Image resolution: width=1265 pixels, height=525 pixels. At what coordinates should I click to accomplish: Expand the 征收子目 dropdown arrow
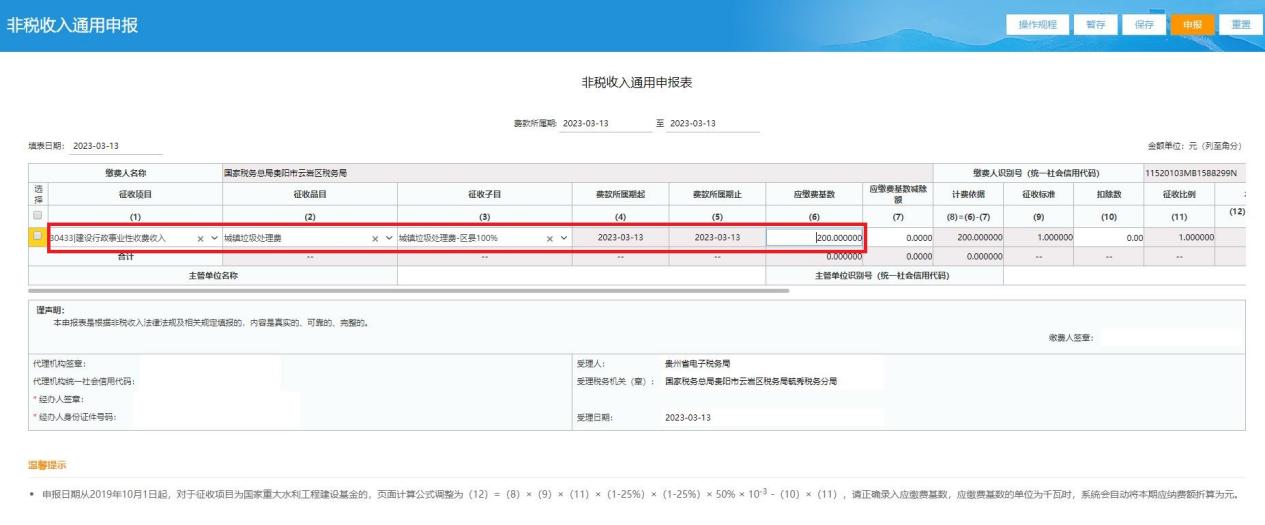563,238
